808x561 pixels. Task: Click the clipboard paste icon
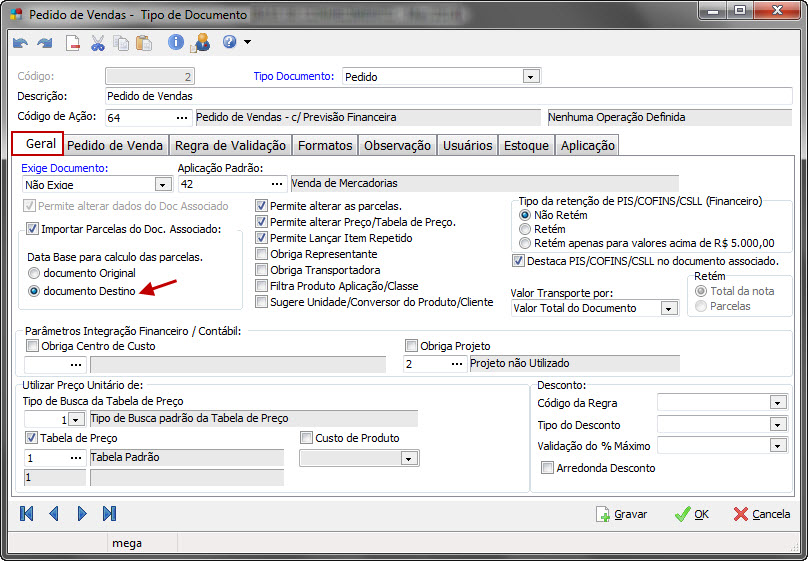(x=144, y=43)
